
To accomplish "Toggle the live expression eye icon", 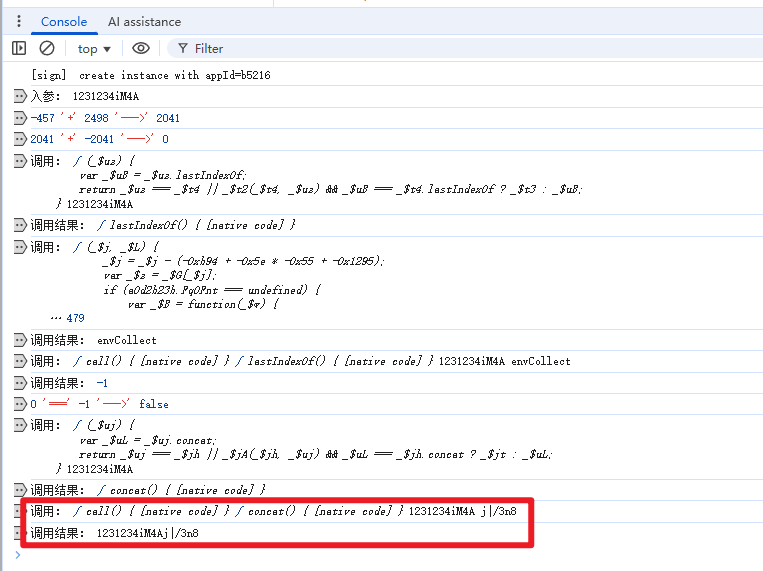I will pos(141,48).
